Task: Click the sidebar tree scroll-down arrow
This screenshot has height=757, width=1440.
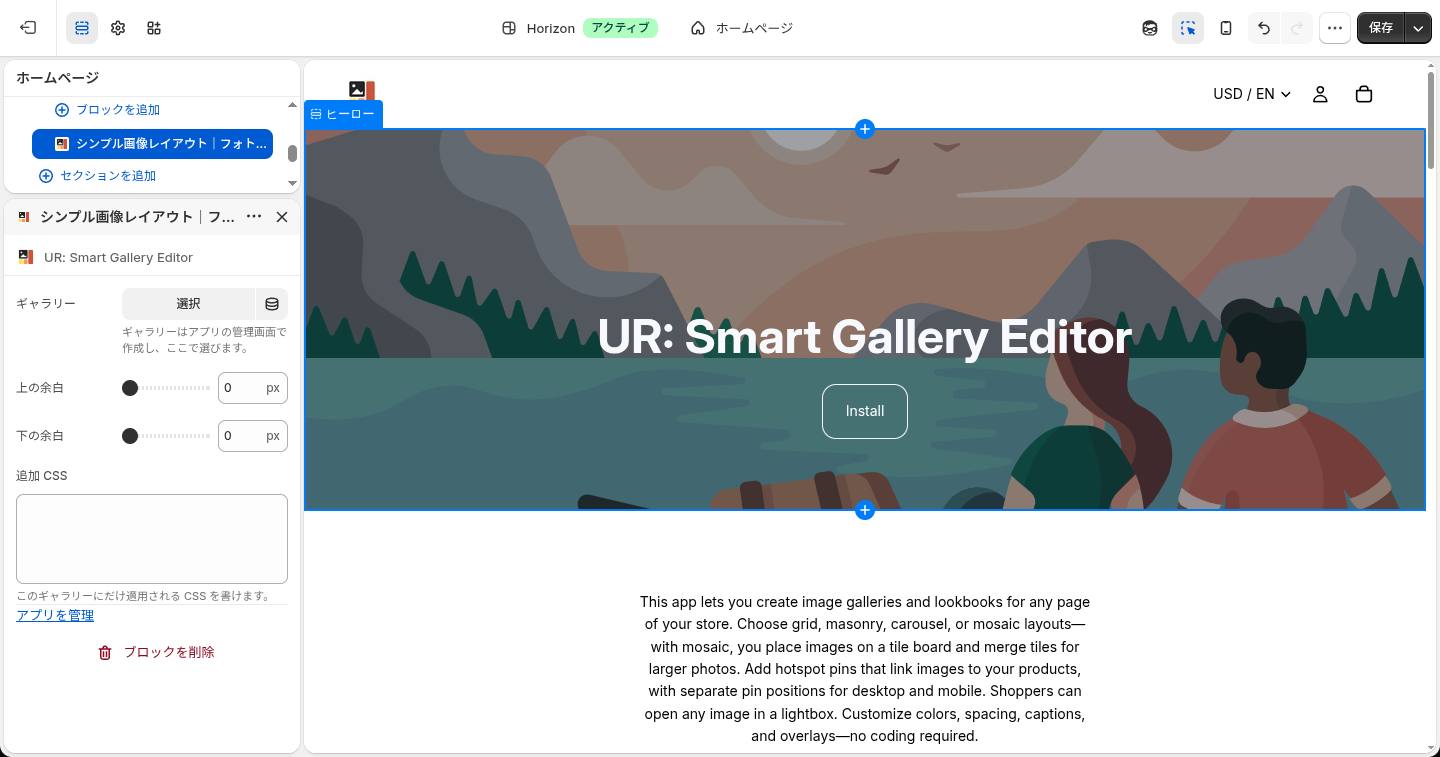Action: click(x=292, y=183)
